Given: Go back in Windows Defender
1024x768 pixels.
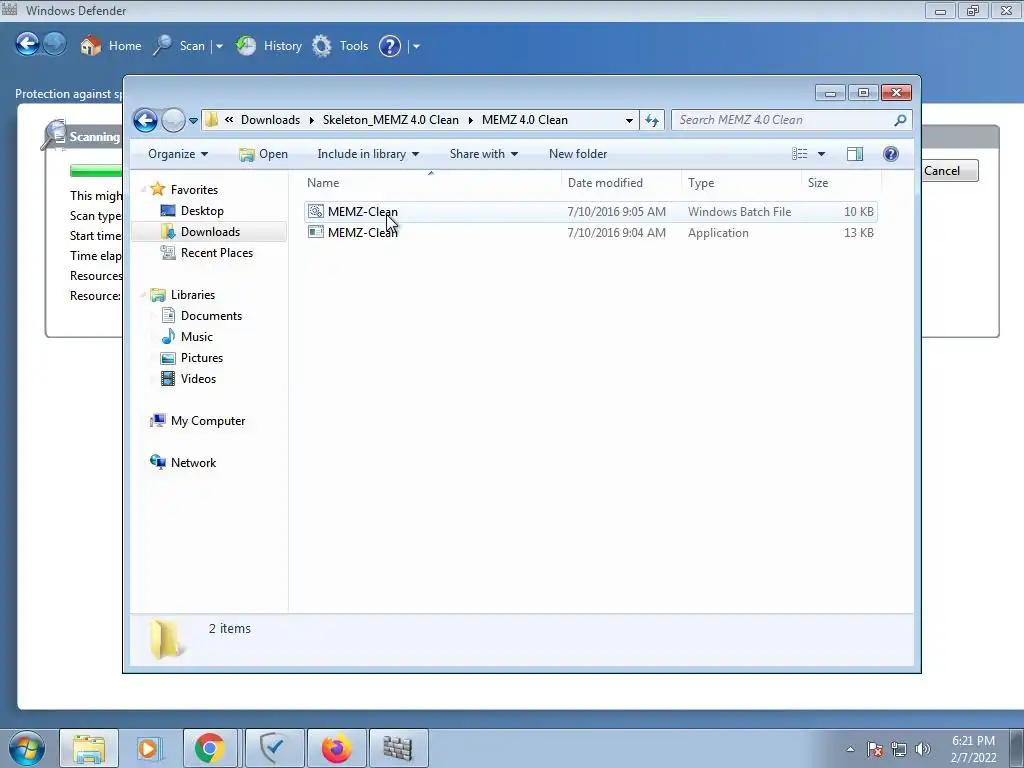Looking at the screenshot, I should [27, 44].
